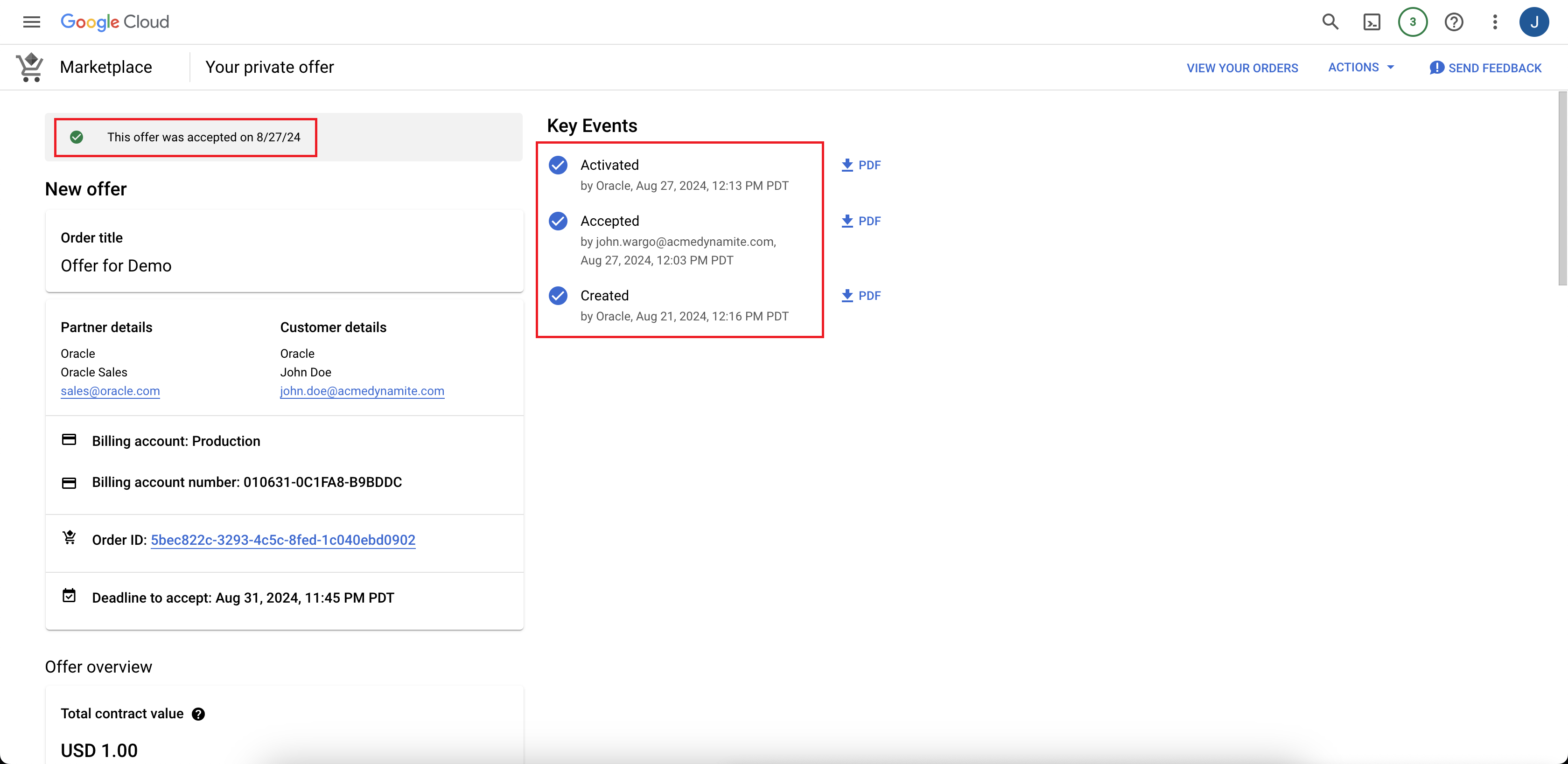The height and width of the screenshot is (764, 1568).
Task: Open the ACTIONS dropdown
Action: (1361, 68)
